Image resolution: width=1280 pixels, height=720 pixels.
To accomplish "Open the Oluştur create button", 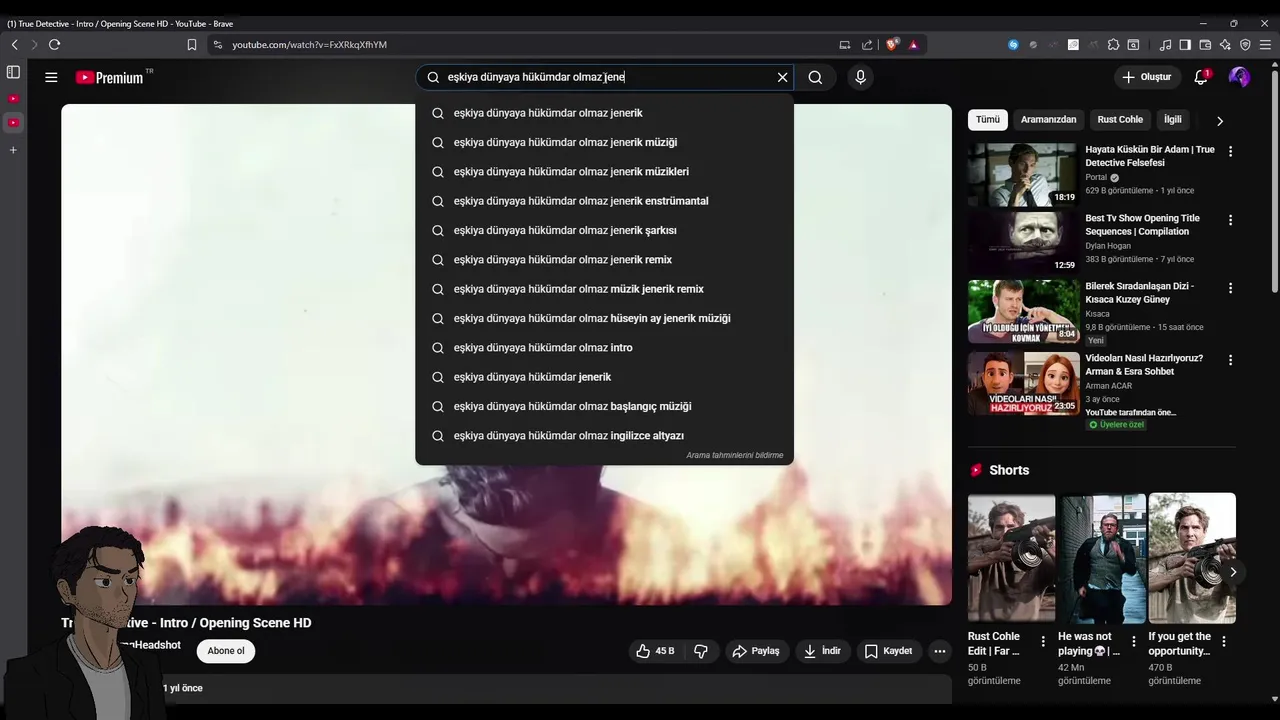I will pos(1147,77).
